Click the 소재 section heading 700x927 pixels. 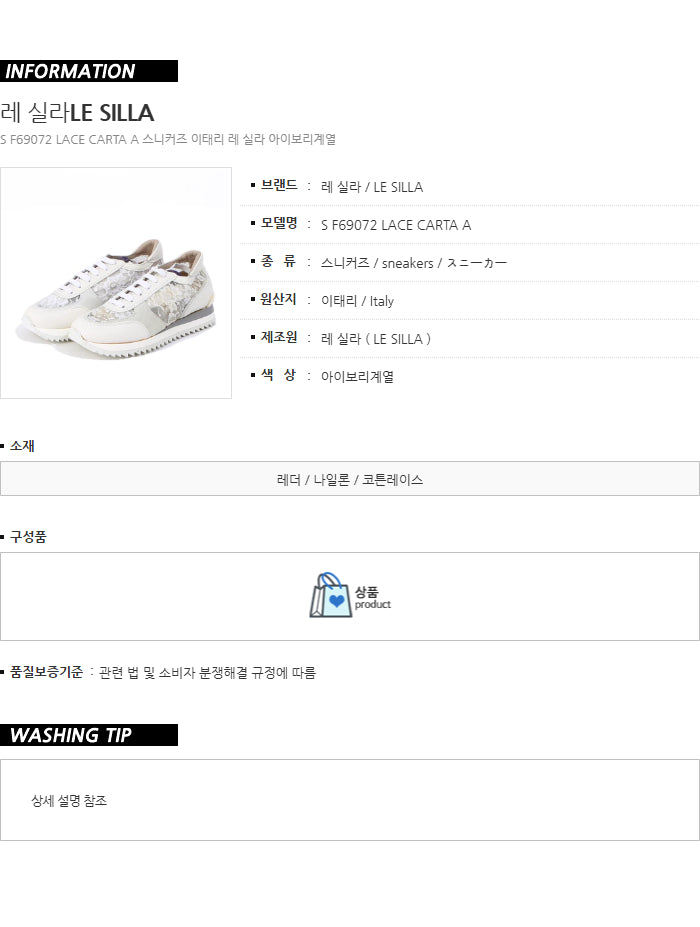coord(22,446)
